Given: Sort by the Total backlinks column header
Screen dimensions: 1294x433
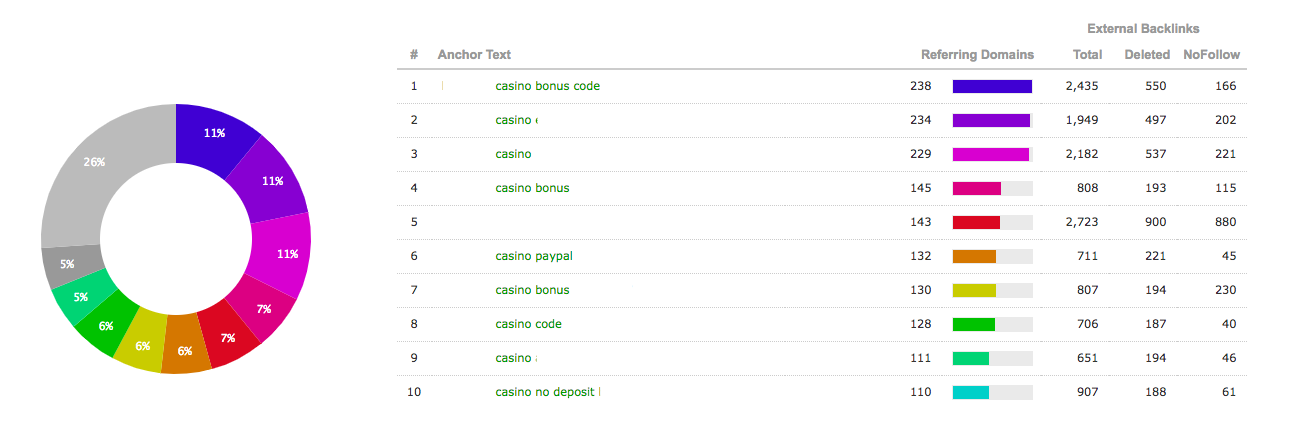Looking at the screenshot, I should (1087, 55).
